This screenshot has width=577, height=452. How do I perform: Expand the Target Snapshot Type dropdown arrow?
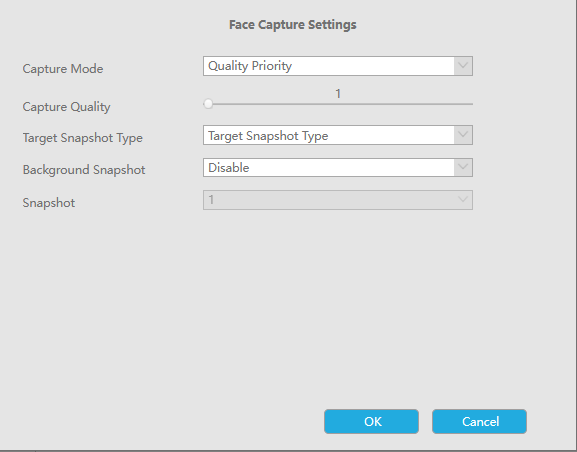coord(463,135)
